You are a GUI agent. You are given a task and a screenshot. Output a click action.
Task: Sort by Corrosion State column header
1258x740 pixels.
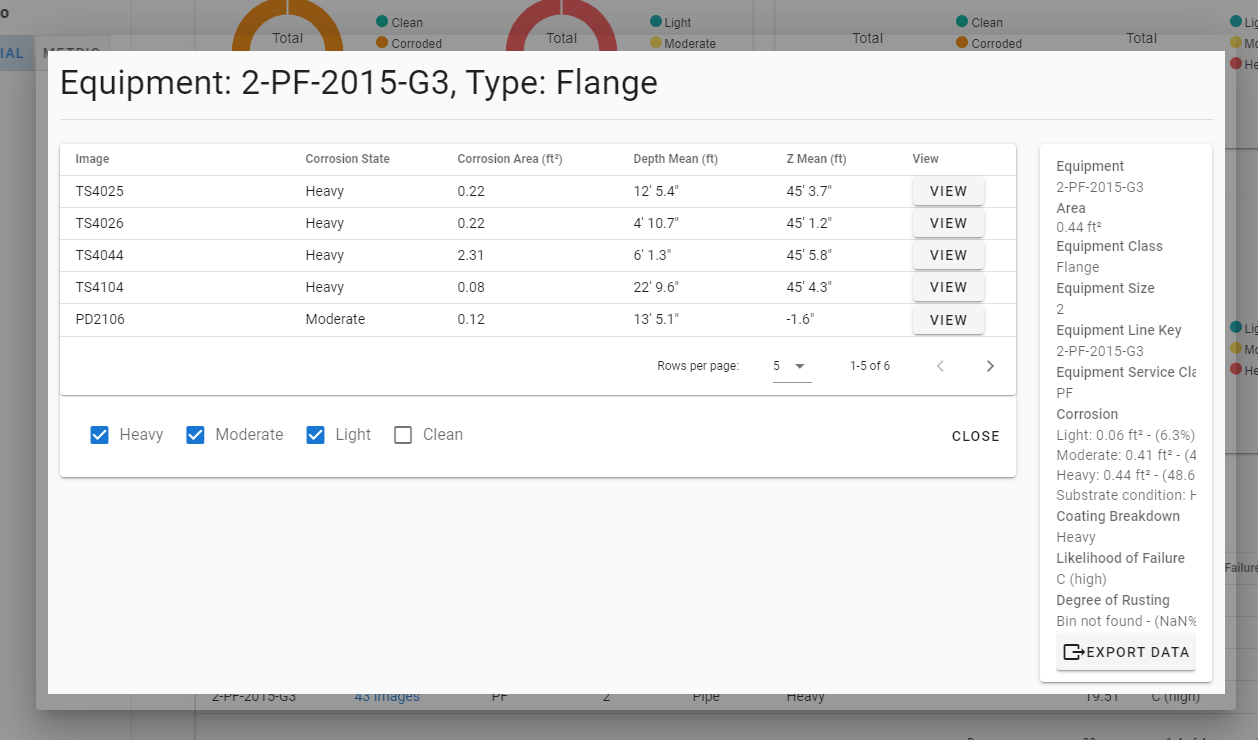pos(347,159)
